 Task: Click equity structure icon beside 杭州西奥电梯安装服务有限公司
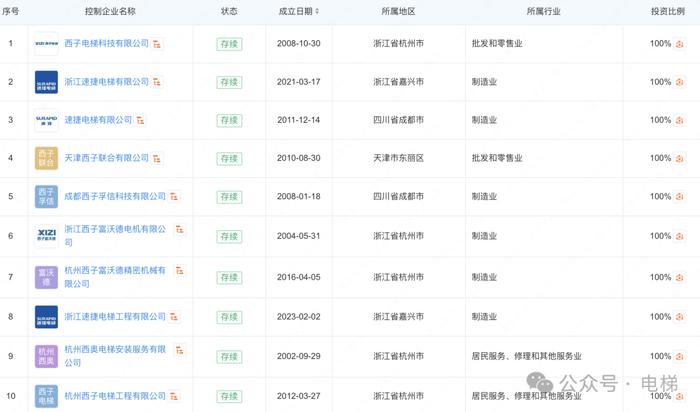point(179,350)
